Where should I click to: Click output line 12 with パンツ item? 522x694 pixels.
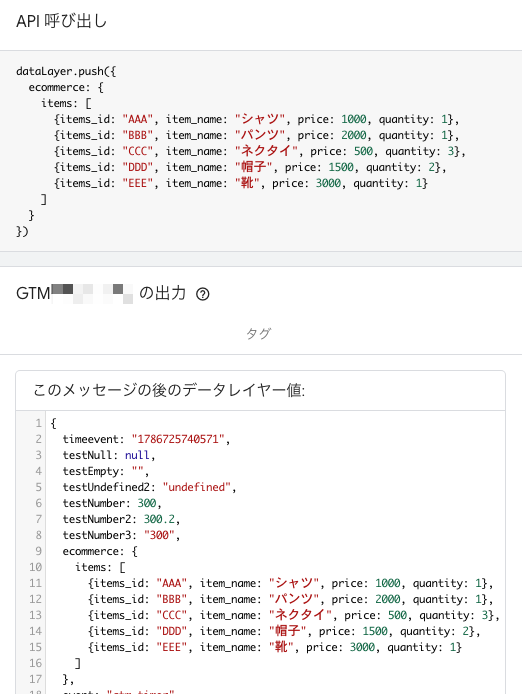tap(290, 599)
